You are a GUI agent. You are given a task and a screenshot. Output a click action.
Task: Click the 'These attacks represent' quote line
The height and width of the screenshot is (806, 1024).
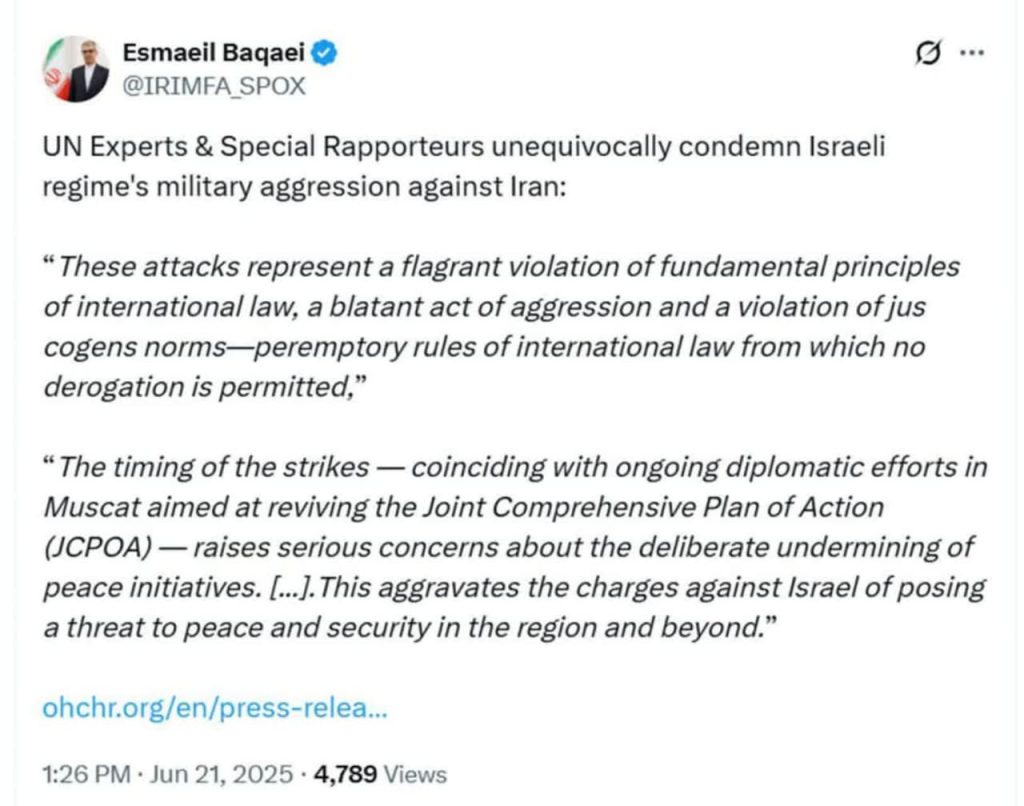click(x=502, y=266)
